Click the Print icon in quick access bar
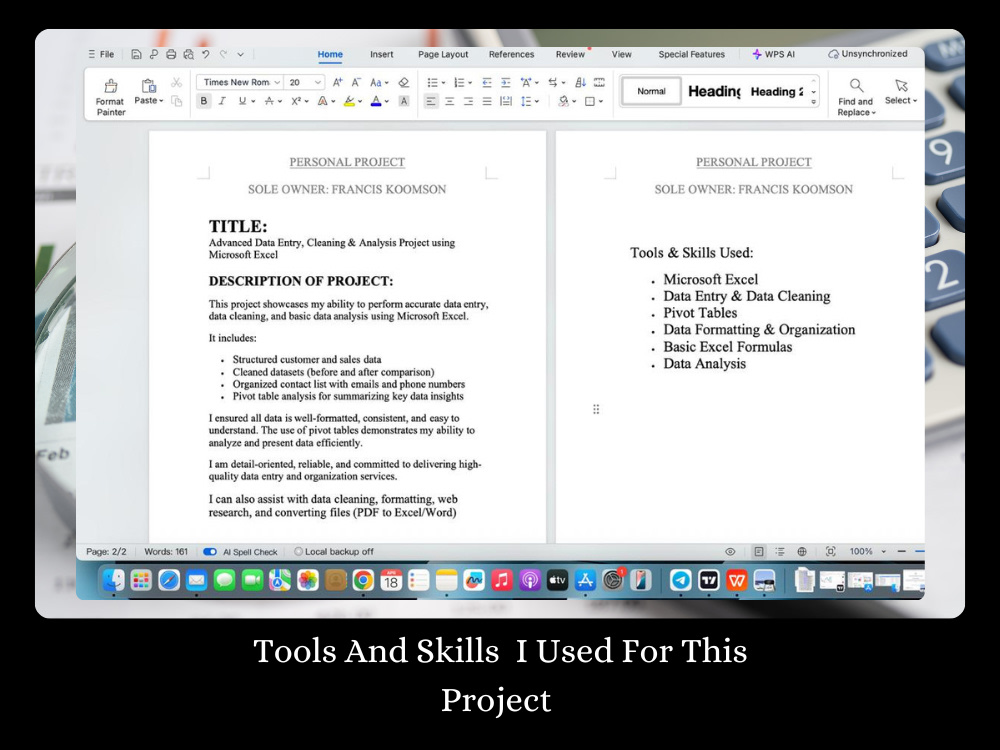The image size is (1000, 750). click(171, 54)
